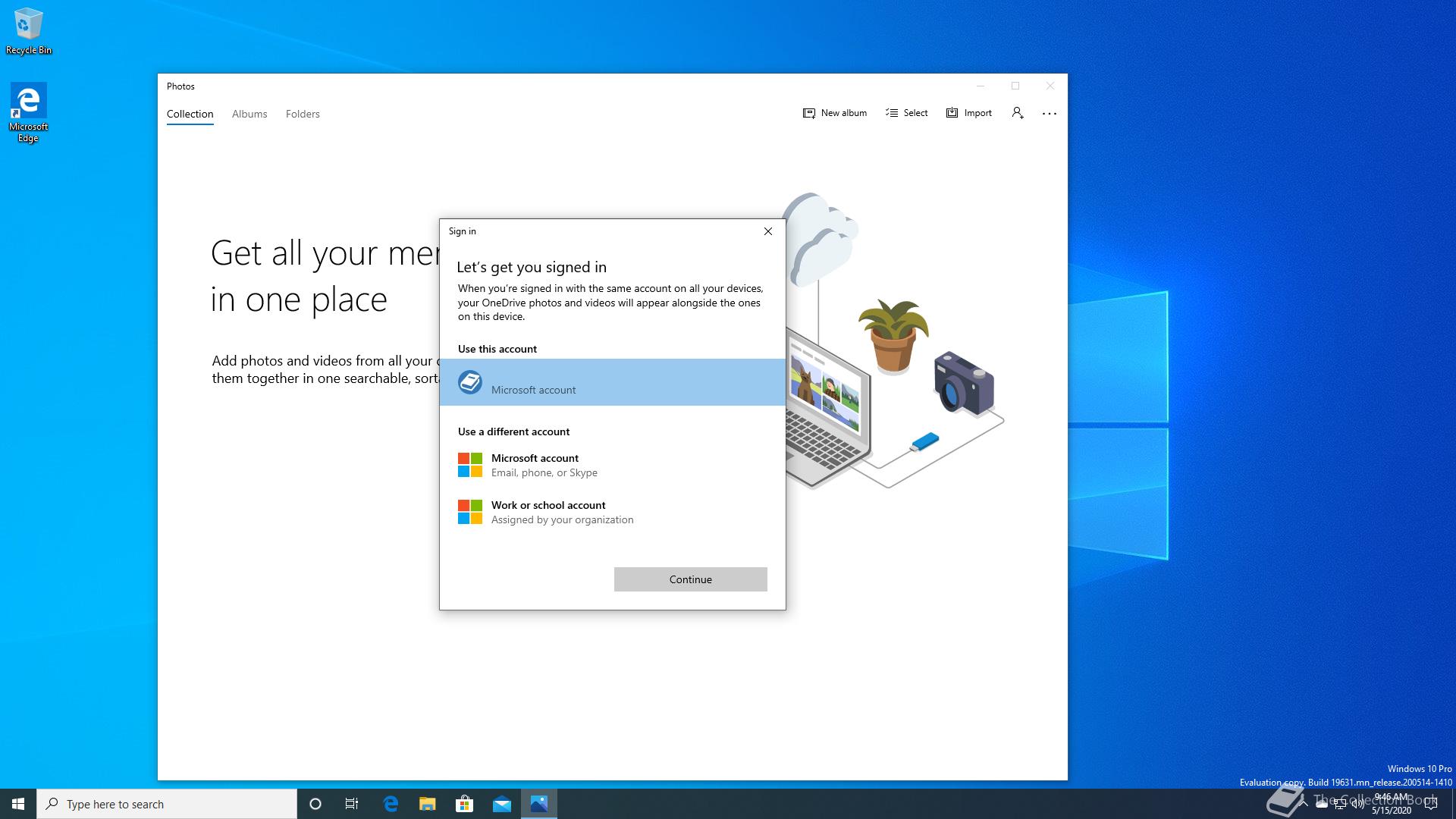The width and height of the screenshot is (1456, 819).
Task: Switch to the Collection tab in Photos
Action: (x=190, y=114)
